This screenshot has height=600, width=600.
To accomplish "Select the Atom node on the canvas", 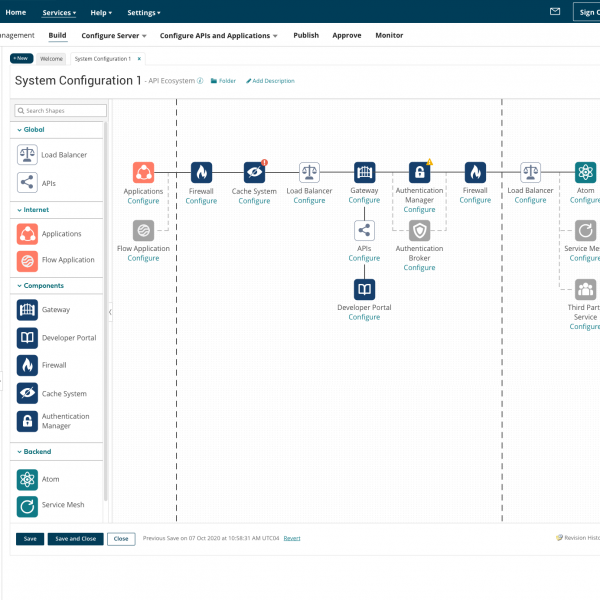I will 585,173.
